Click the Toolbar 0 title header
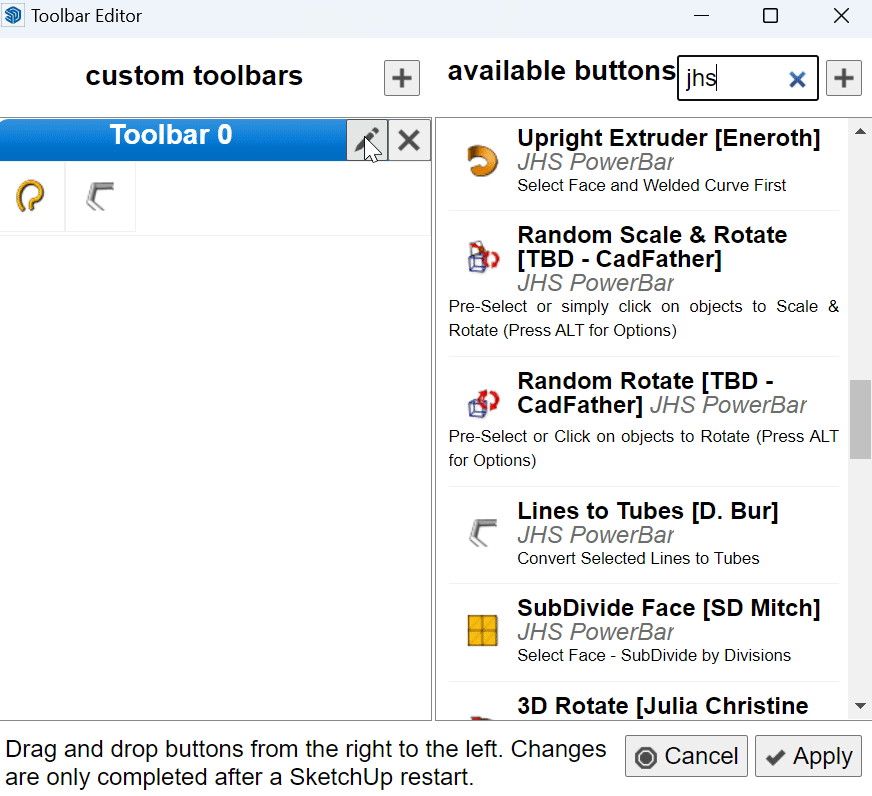The height and width of the screenshot is (796, 872). [171, 135]
